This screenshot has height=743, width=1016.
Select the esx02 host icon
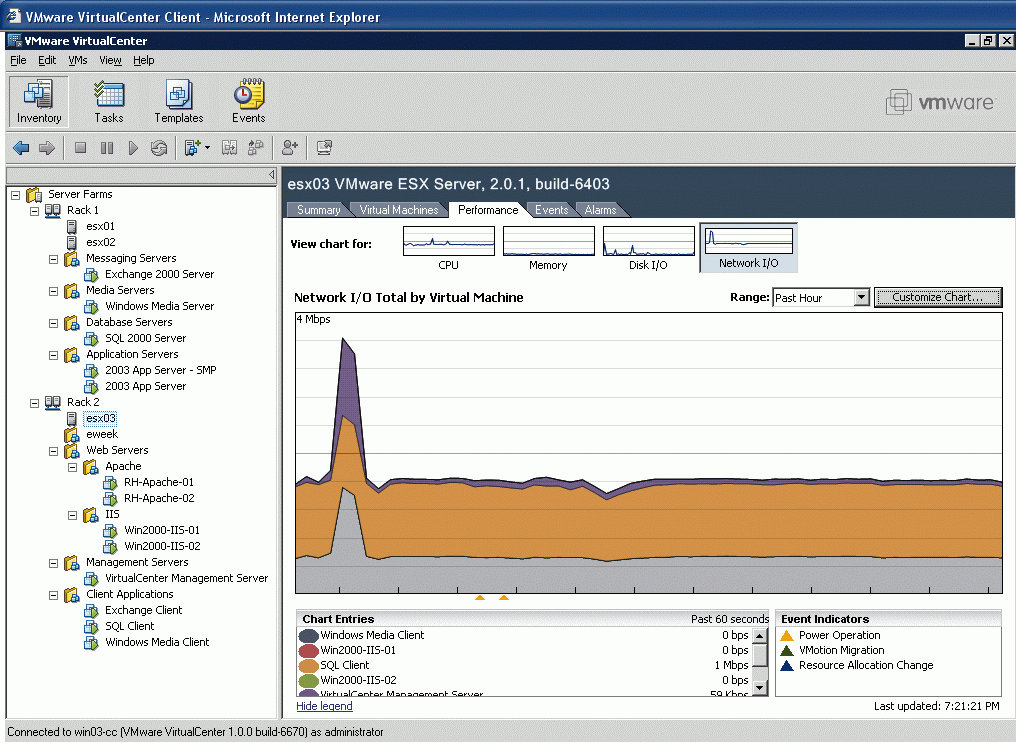click(x=72, y=243)
